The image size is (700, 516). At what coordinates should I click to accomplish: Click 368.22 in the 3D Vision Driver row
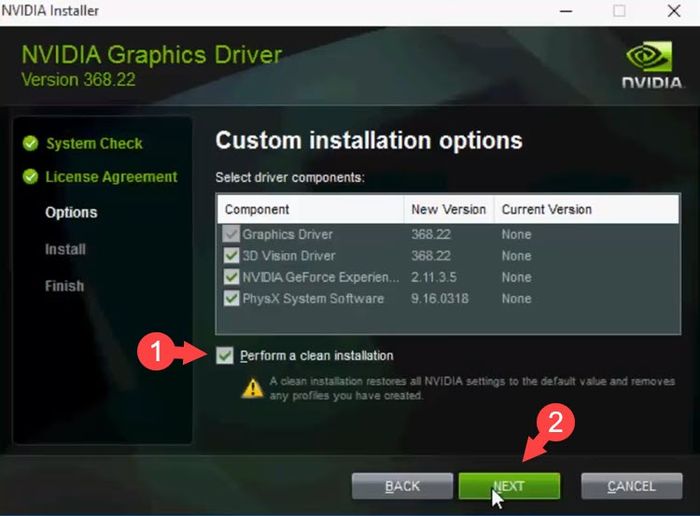coord(431,256)
